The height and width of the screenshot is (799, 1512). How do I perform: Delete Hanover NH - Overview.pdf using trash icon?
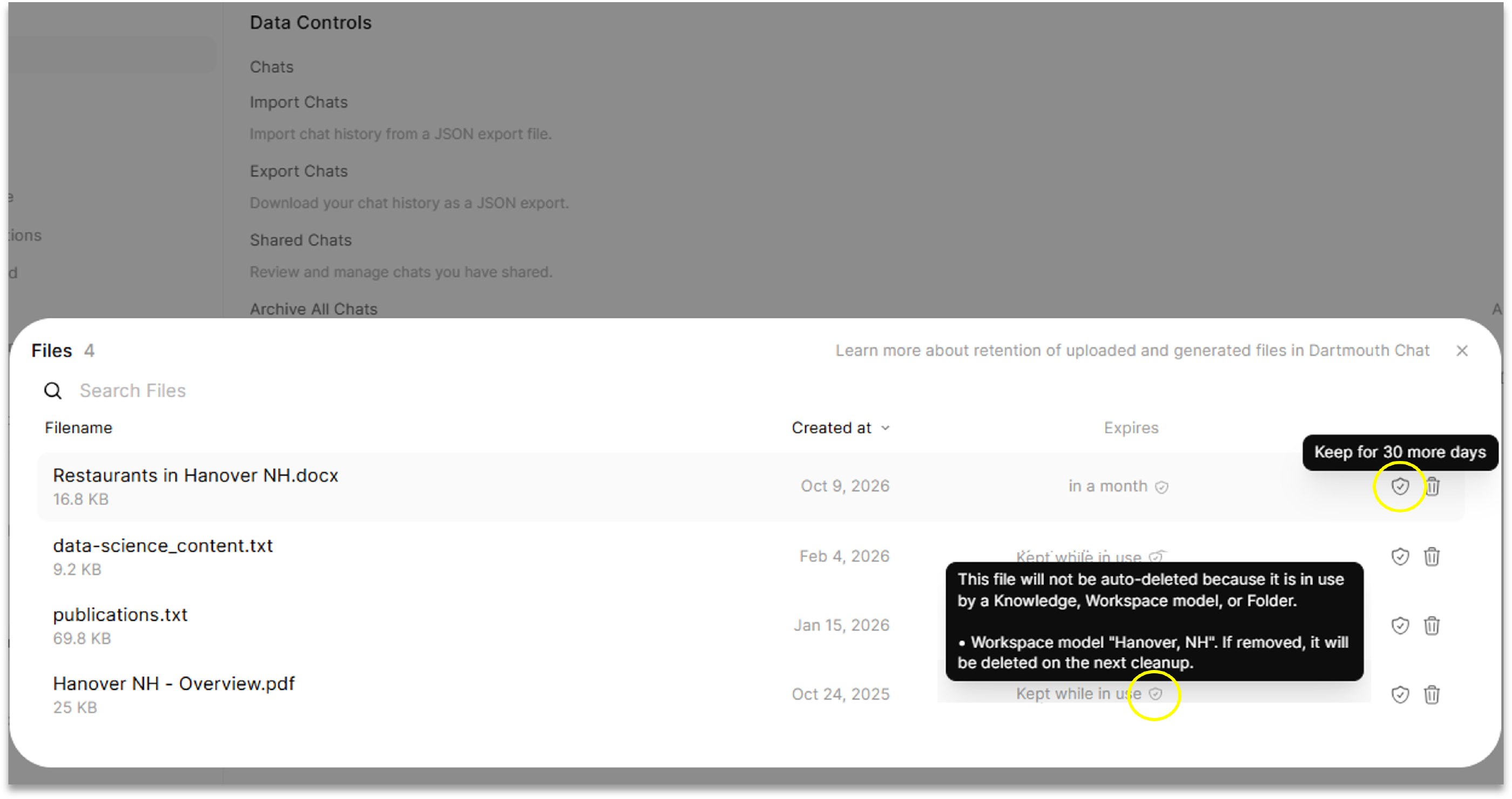(x=1432, y=695)
